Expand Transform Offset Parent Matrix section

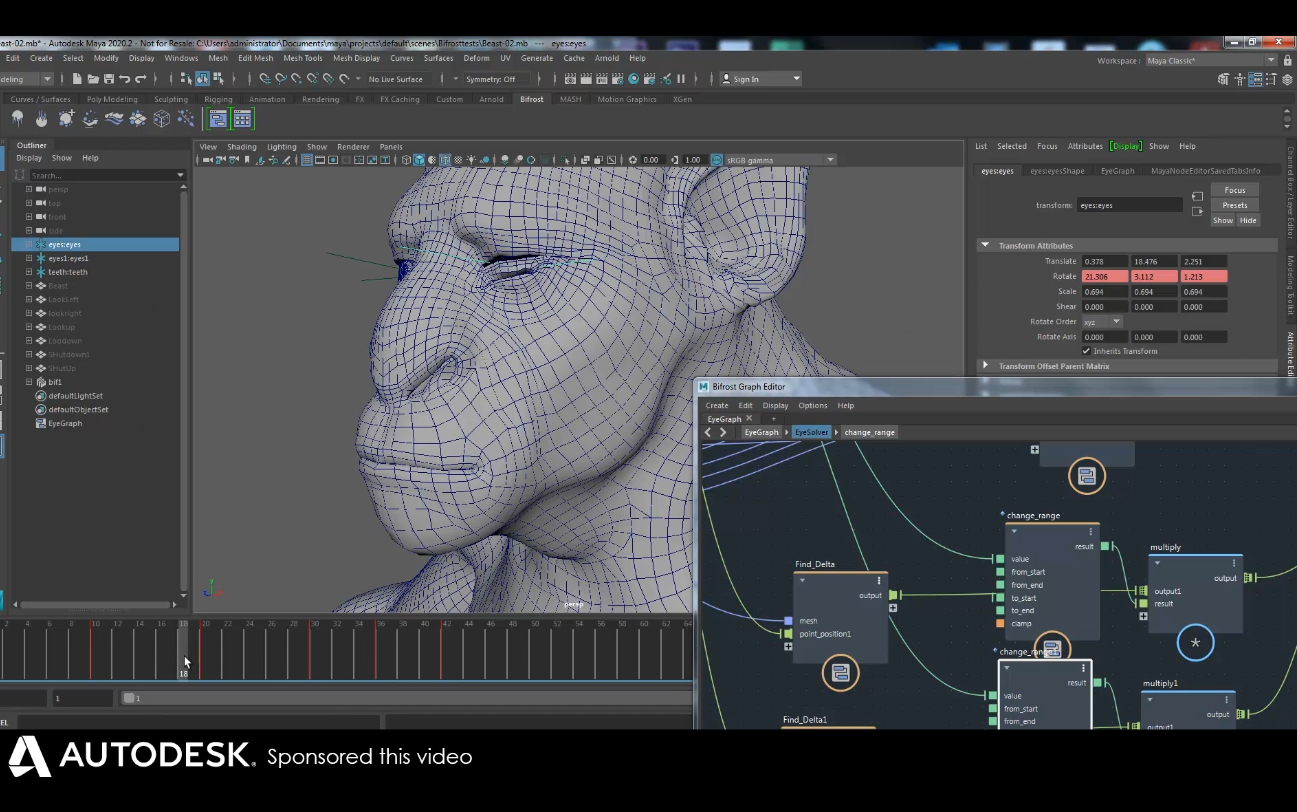coord(985,366)
